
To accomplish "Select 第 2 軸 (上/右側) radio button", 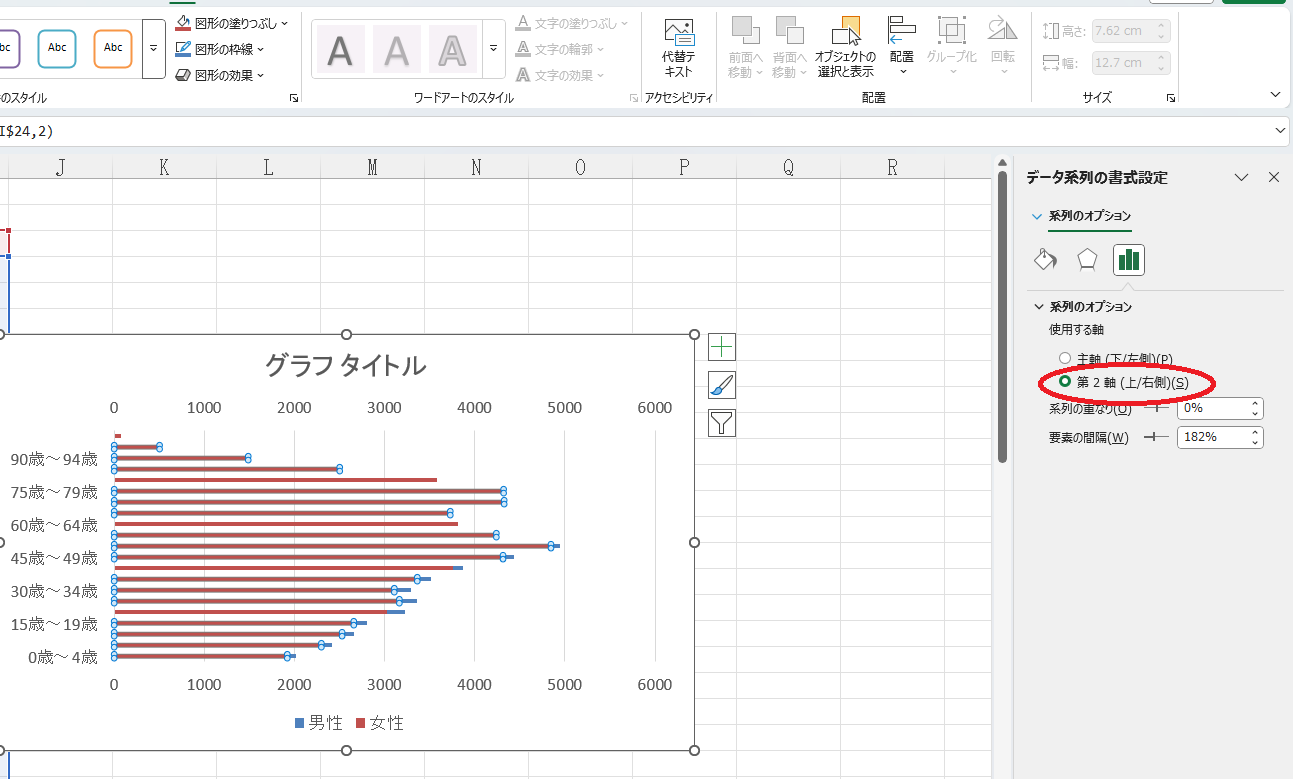I will click(x=1065, y=382).
